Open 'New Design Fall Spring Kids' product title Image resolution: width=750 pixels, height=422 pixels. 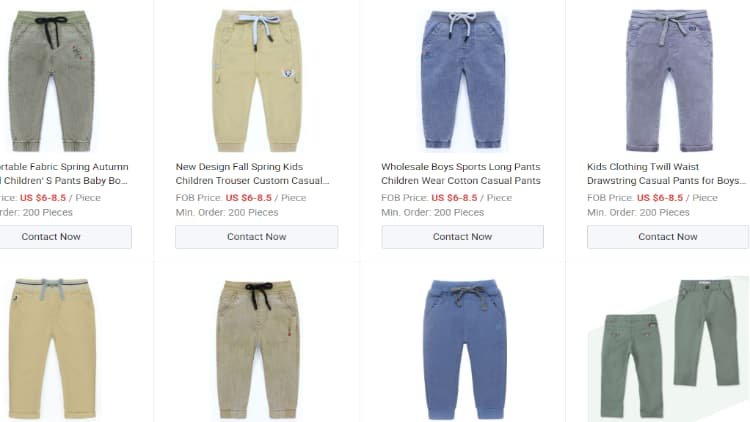point(239,167)
